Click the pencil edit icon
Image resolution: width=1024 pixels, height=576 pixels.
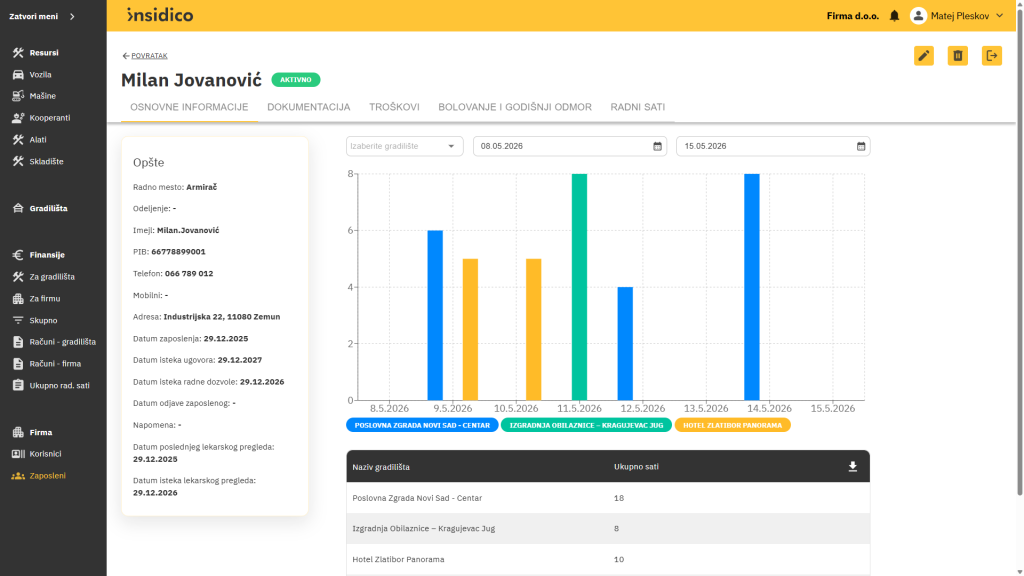(x=923, y=56)
